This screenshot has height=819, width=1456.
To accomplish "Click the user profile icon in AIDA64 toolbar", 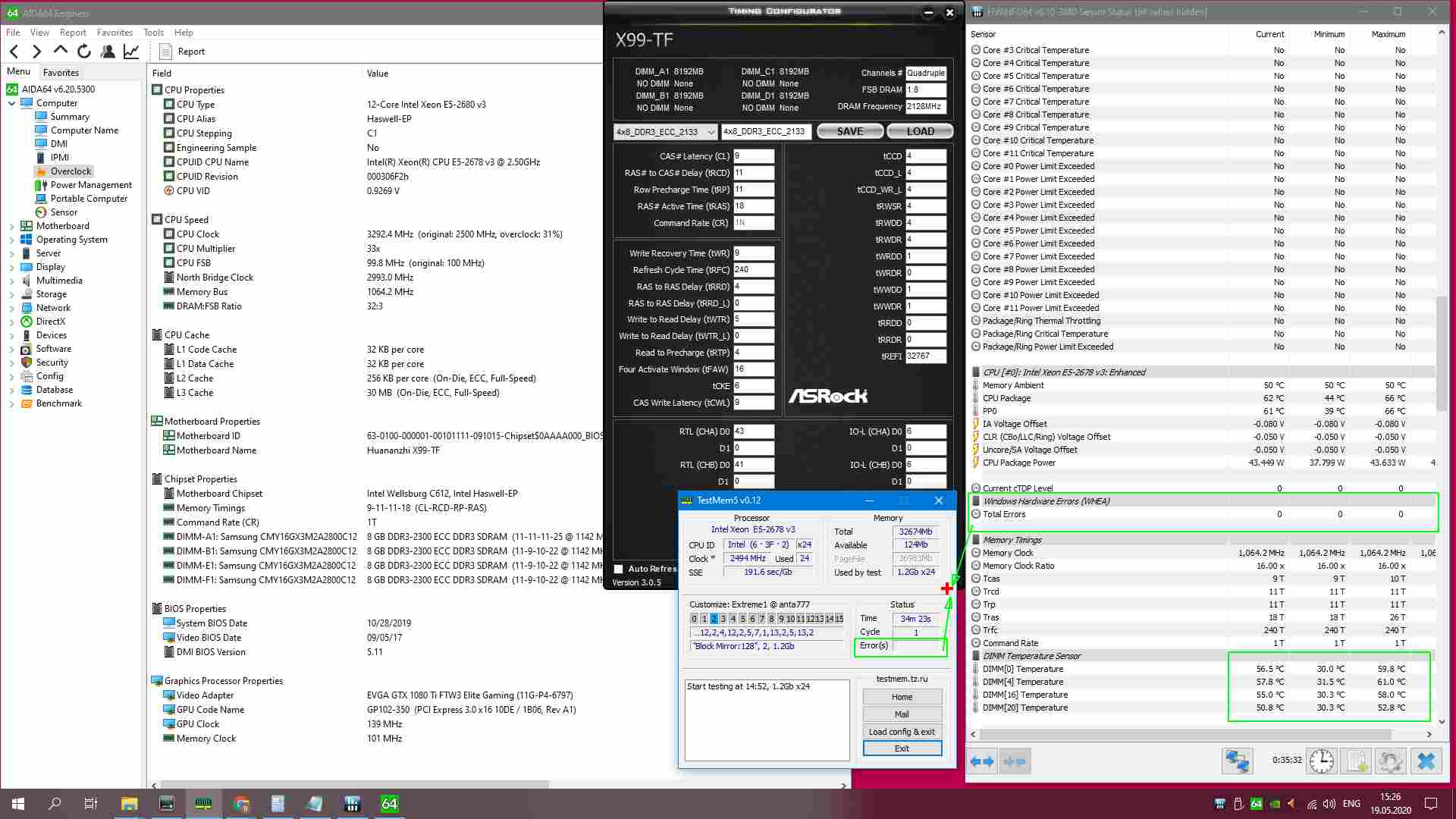I will [108, 52].
